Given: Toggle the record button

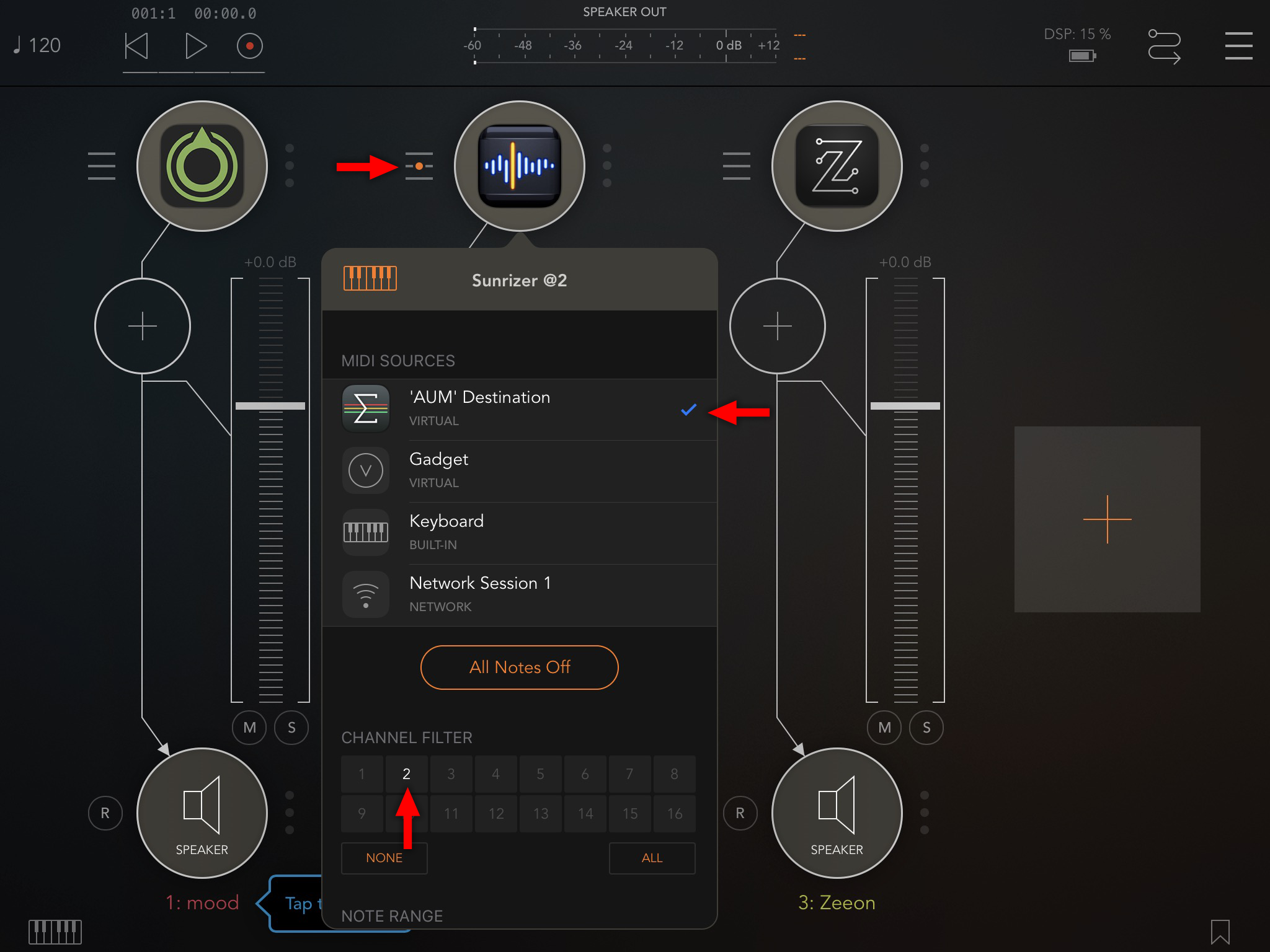Looking at the screenshot, I should (249, 46).
